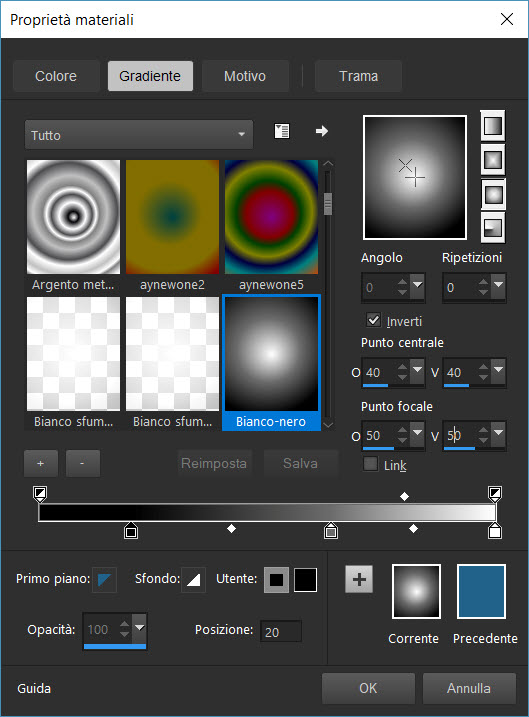Image resolution: width=529 pixels, height=717 pixels.
Task: Click the list view options icon
Action: [282, 131]
